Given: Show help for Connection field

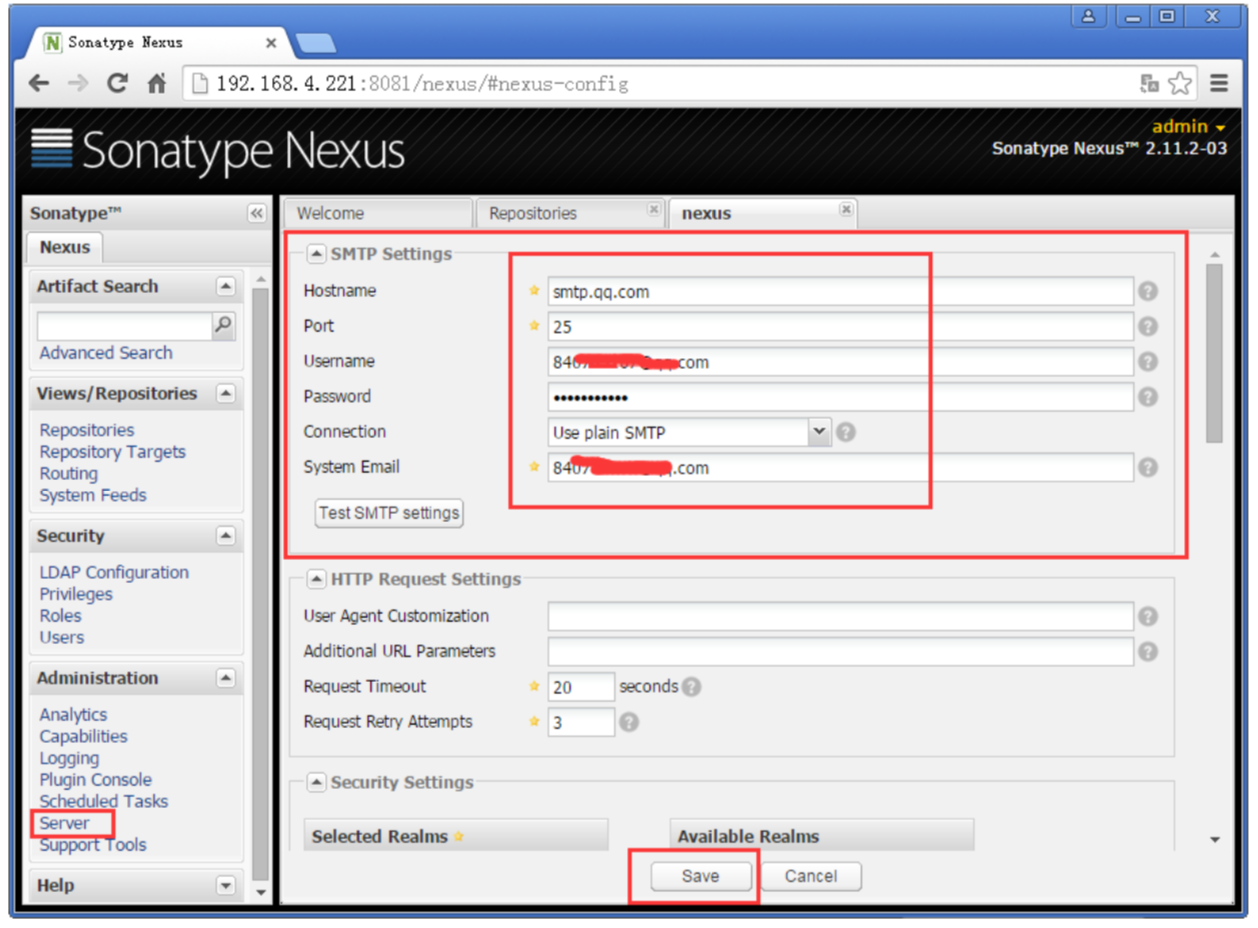Looking at the screenshot, I should (846, 432).
